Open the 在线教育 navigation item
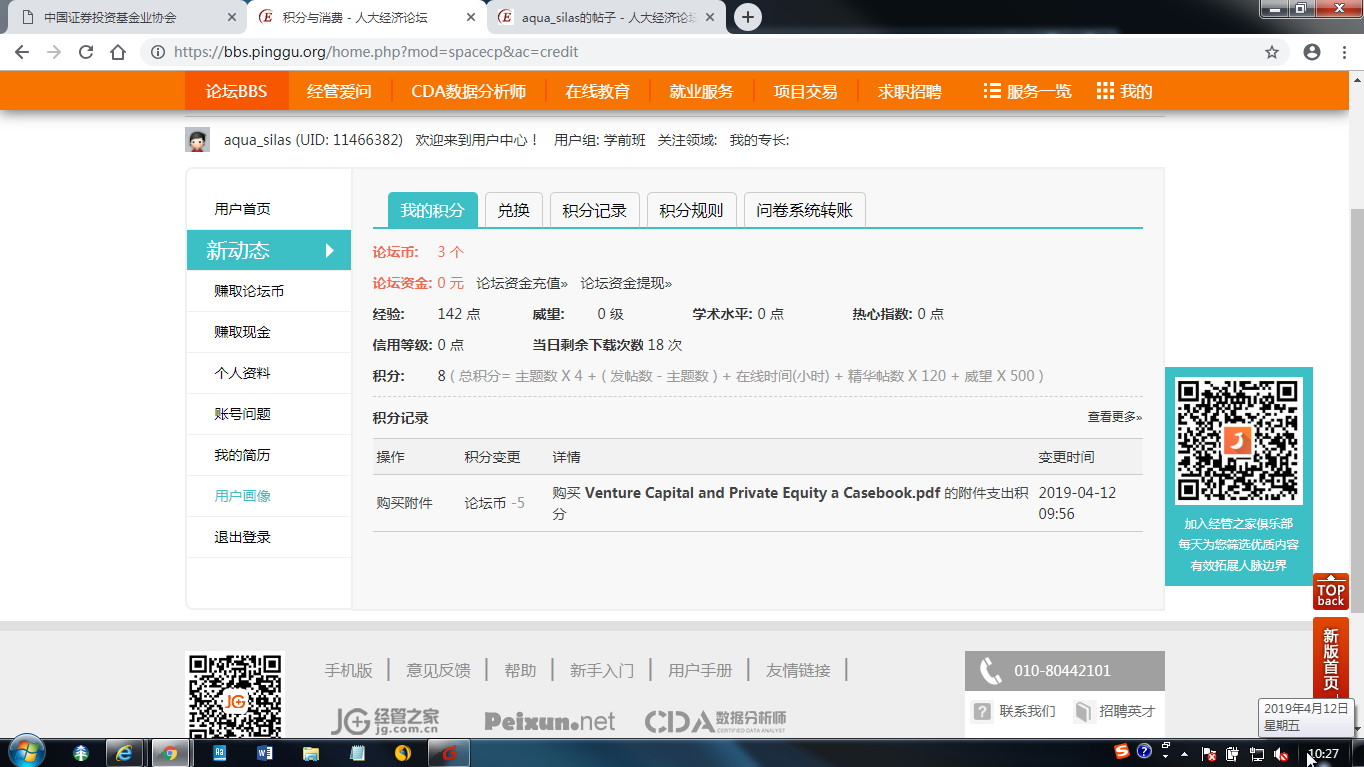 tap(597, 91)
